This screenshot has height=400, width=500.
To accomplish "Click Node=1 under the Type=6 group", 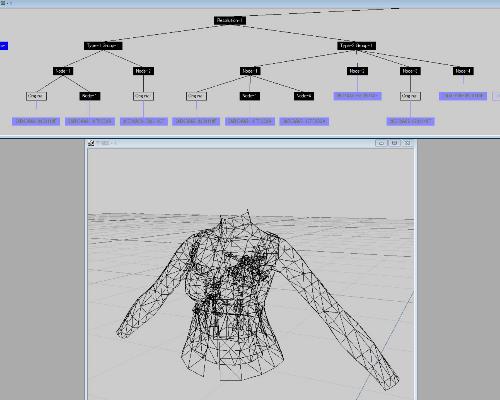I will [x=250, y=71].
